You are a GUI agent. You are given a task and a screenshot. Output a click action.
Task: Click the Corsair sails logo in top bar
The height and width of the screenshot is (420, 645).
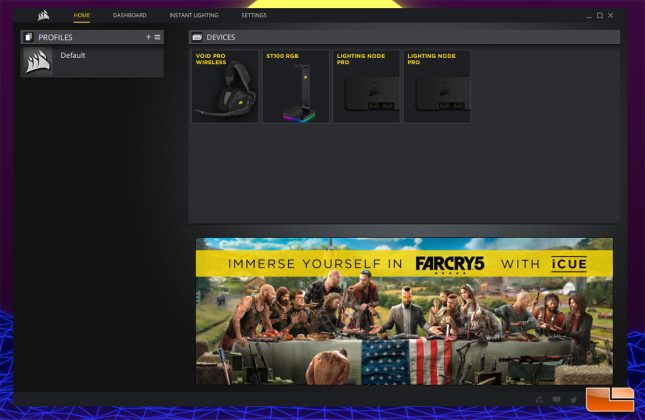pyautogui.click(x=43, y=16)
